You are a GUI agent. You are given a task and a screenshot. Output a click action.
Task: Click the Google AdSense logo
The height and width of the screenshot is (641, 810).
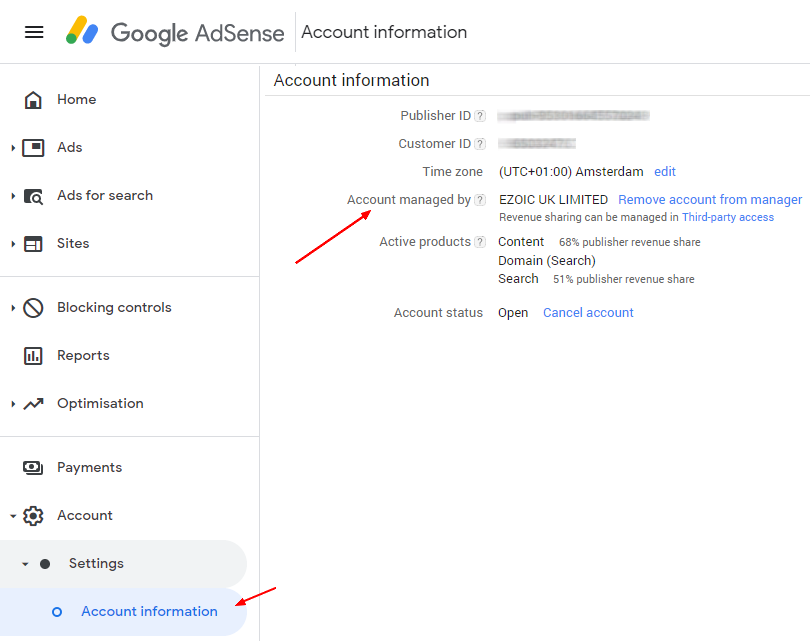coord(176,32)
